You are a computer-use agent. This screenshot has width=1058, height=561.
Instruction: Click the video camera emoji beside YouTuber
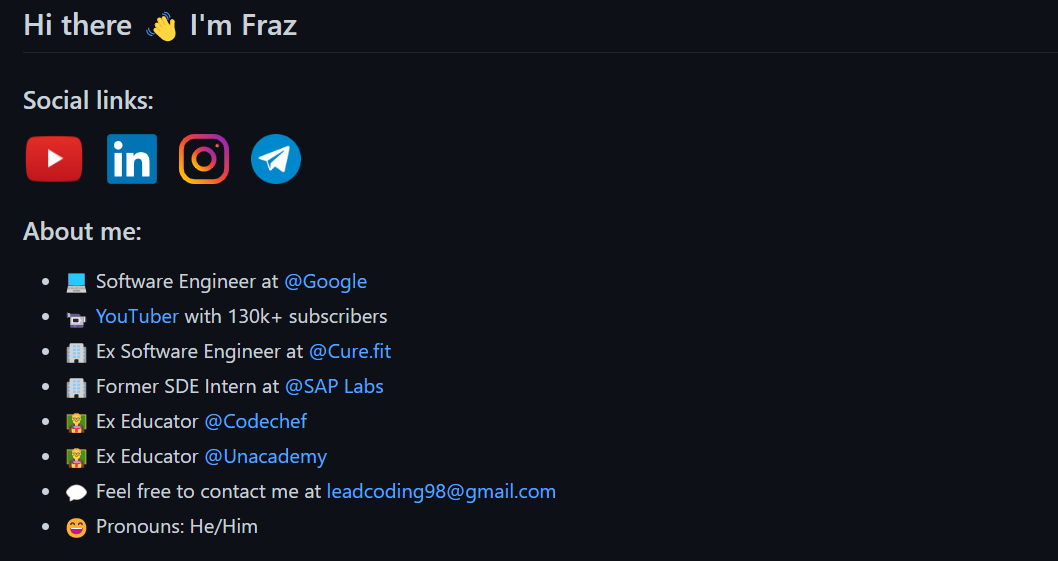[x=76, y=318]
